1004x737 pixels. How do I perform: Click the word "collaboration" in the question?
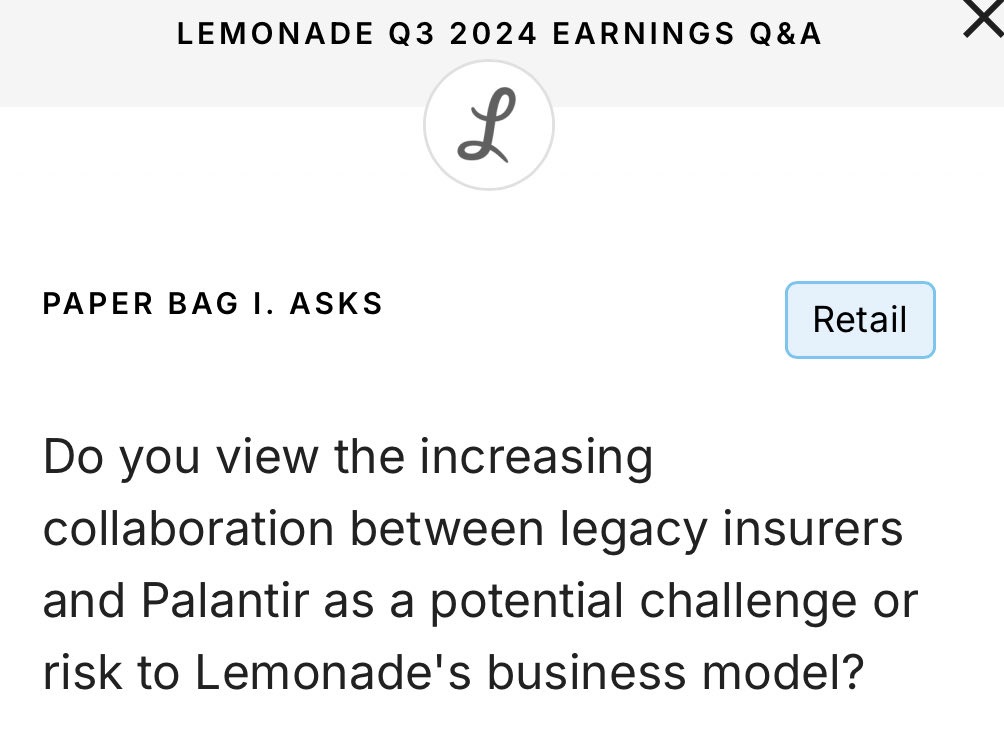pyautogui.click(x=188, y=529)
